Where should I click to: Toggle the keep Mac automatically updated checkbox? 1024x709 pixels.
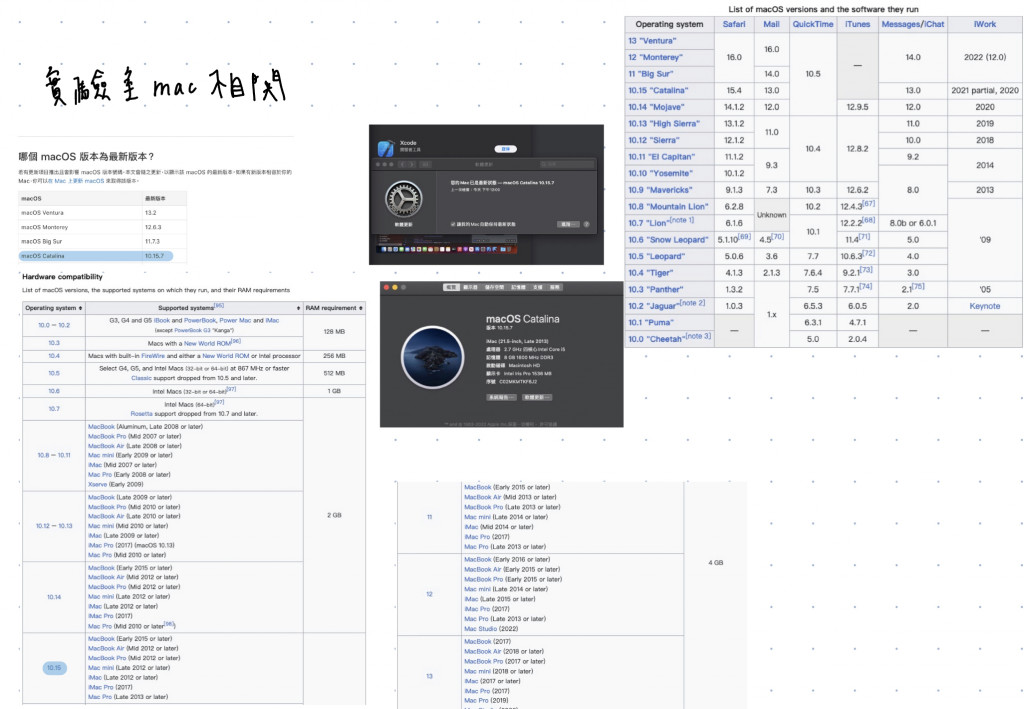(453, 224)
